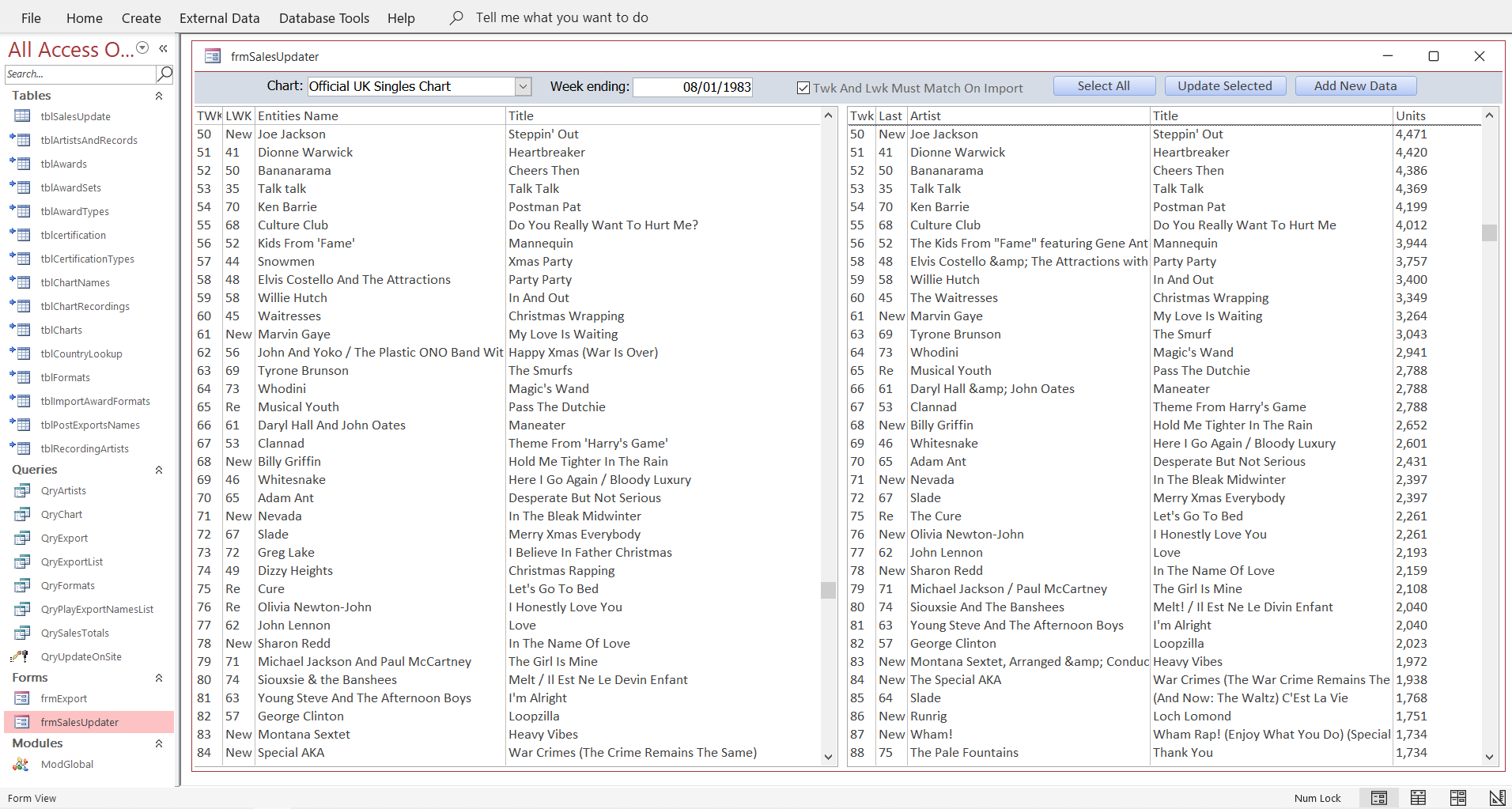The width and height of the screenshot is (1512, 809).
Task: Click the Entities Name column header
Action: click(380, 115)
